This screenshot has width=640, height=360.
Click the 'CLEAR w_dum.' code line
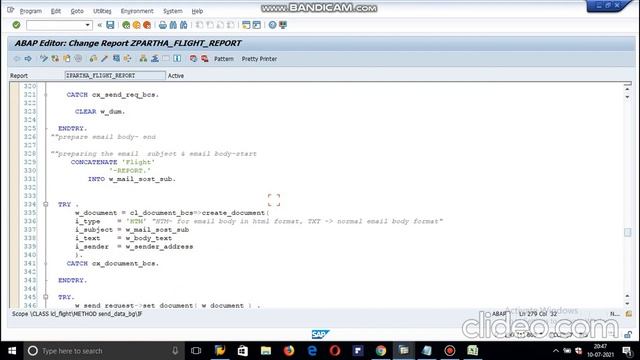[x=100, y=111]
